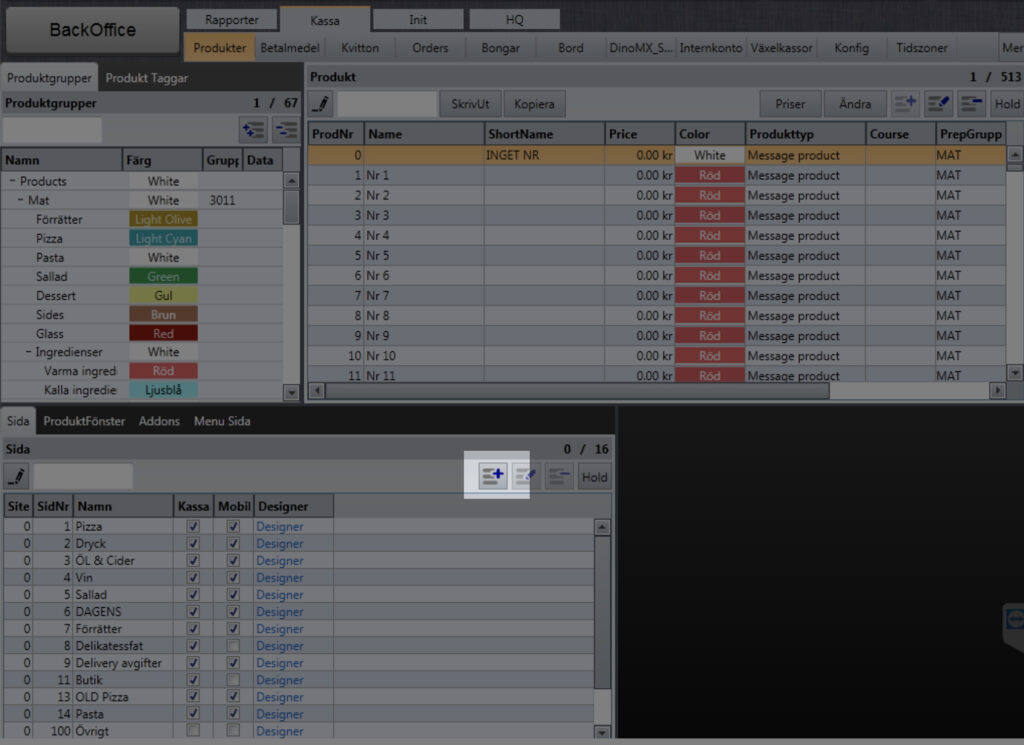The height and width of the screenshot is (745, 1024).
Task: Click the Light Cyan swatch for Pizza
Action: tap(163, 239)
